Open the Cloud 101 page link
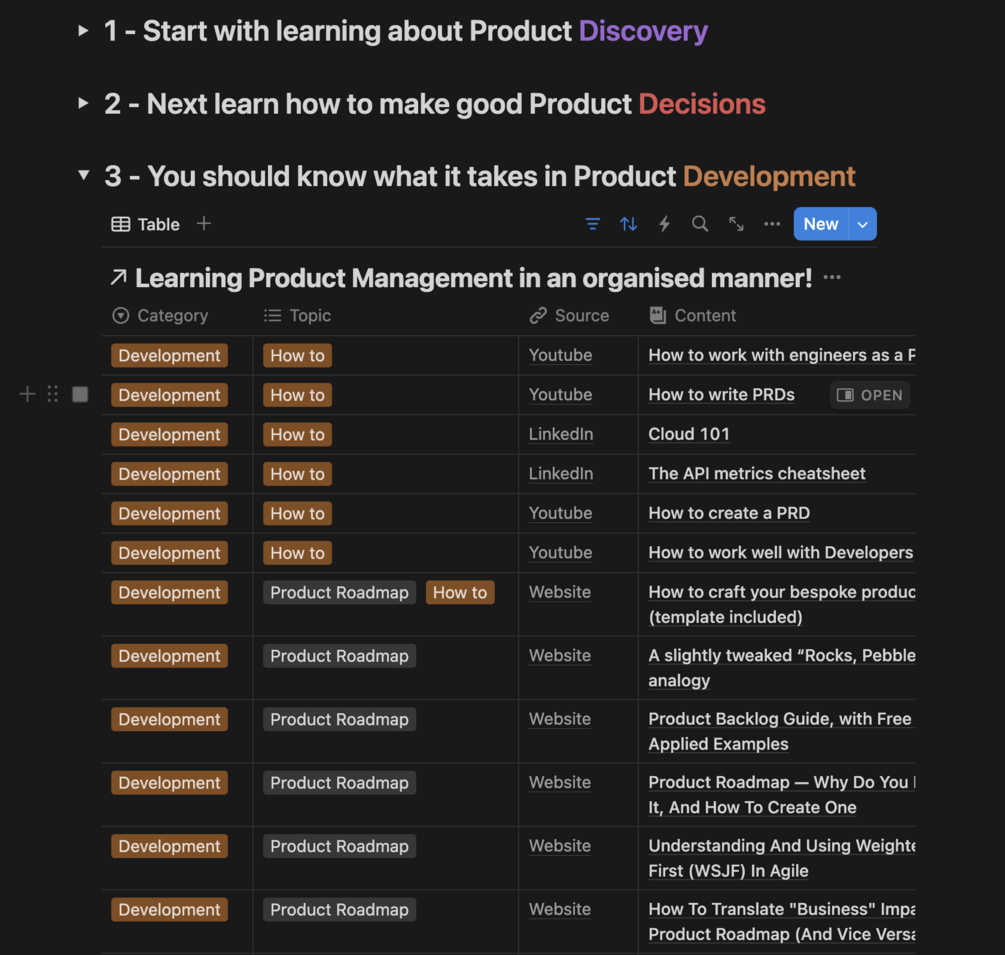The image size is (1005, 955). click(689, 434)
